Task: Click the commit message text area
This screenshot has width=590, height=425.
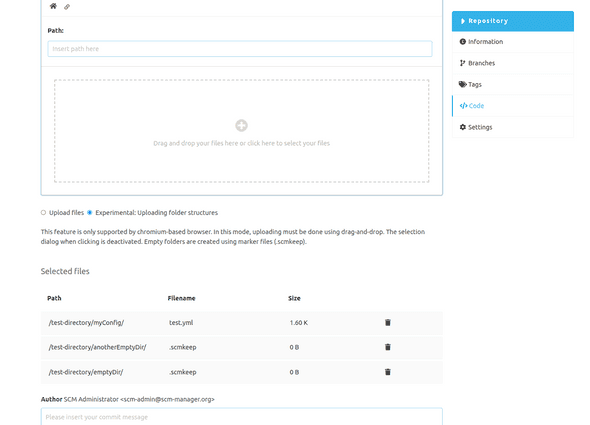Action: coord(242,417)
